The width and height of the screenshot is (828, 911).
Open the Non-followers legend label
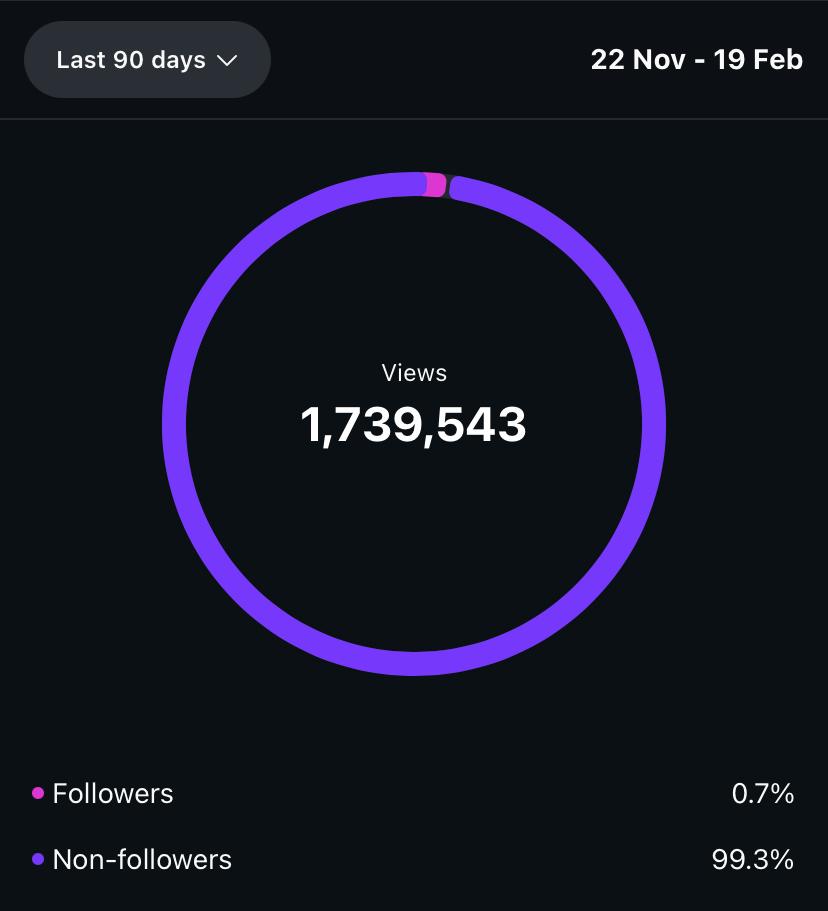(142, 859)
